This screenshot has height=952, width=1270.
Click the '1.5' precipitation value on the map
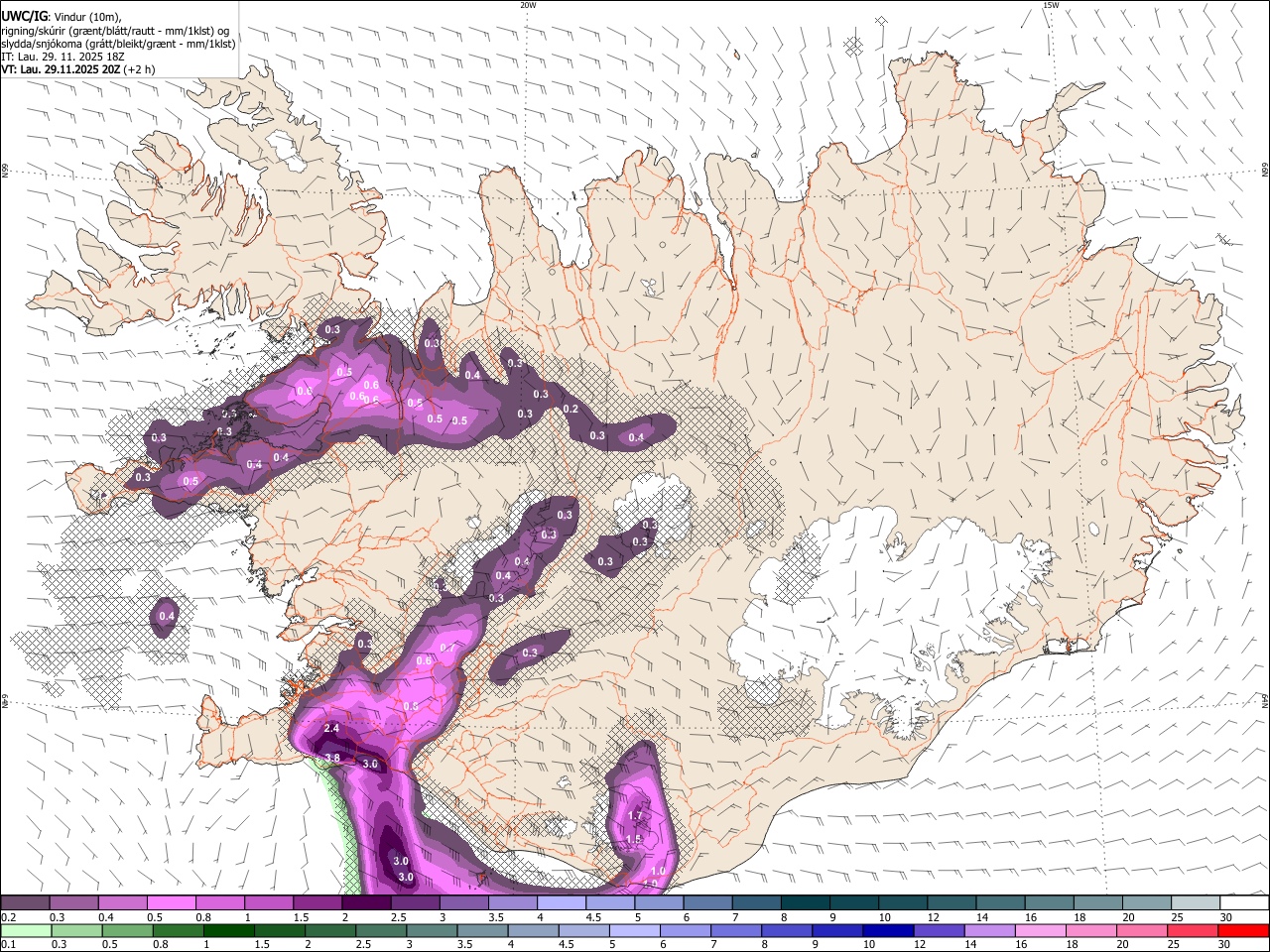(x=634, y=839)
